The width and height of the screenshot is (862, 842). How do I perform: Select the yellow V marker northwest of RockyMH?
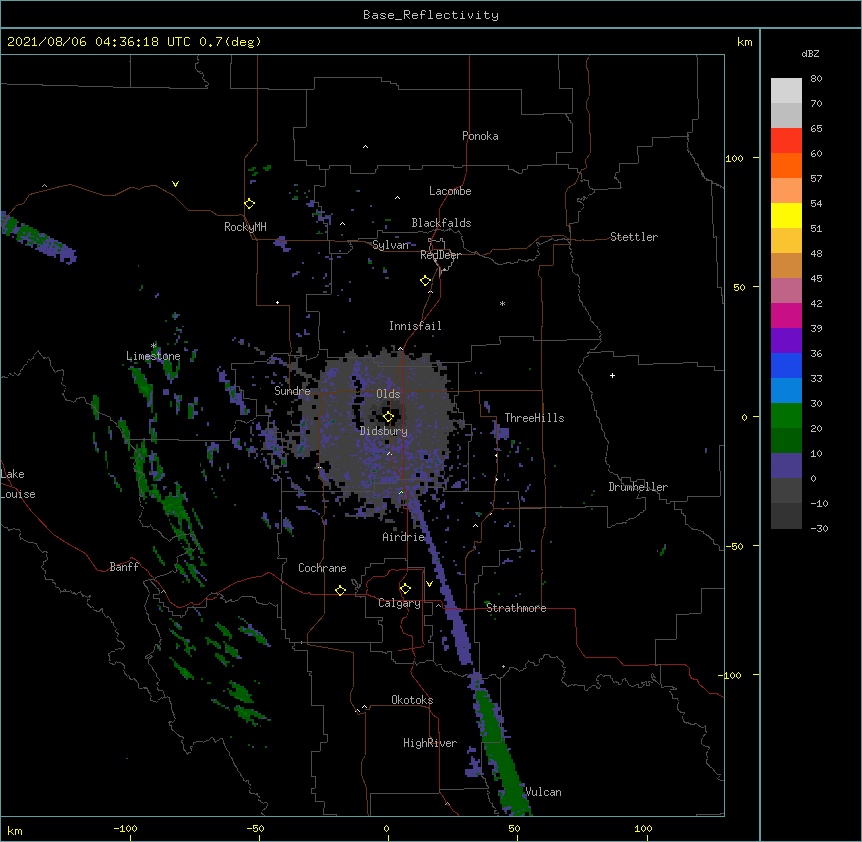(175, 184)
